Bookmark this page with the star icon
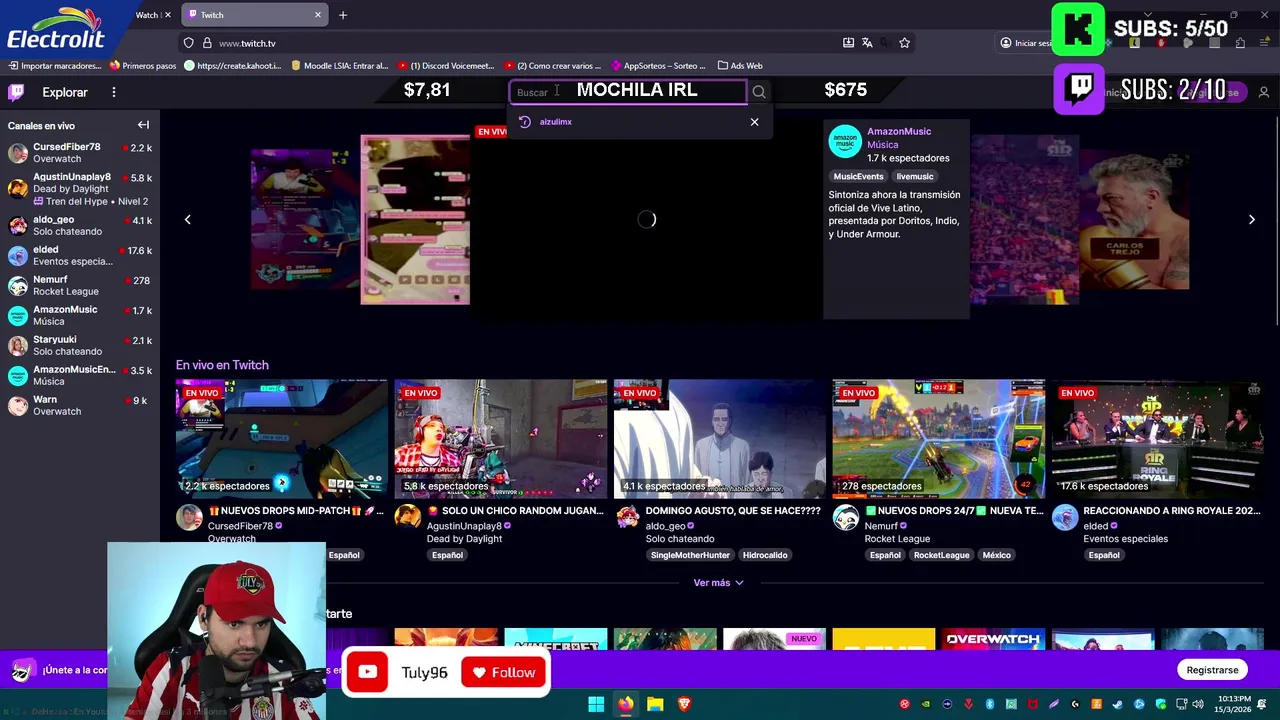1280x720 pixels. (904, 43)
